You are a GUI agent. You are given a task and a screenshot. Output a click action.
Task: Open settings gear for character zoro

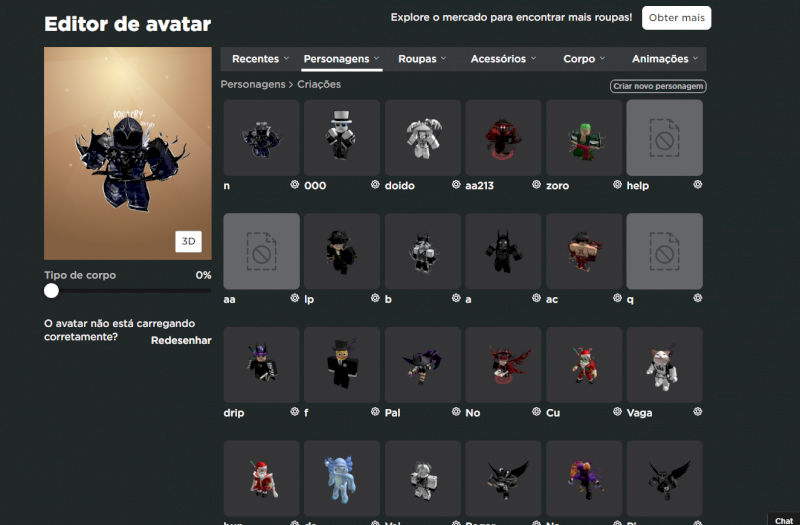click(617, 185)
